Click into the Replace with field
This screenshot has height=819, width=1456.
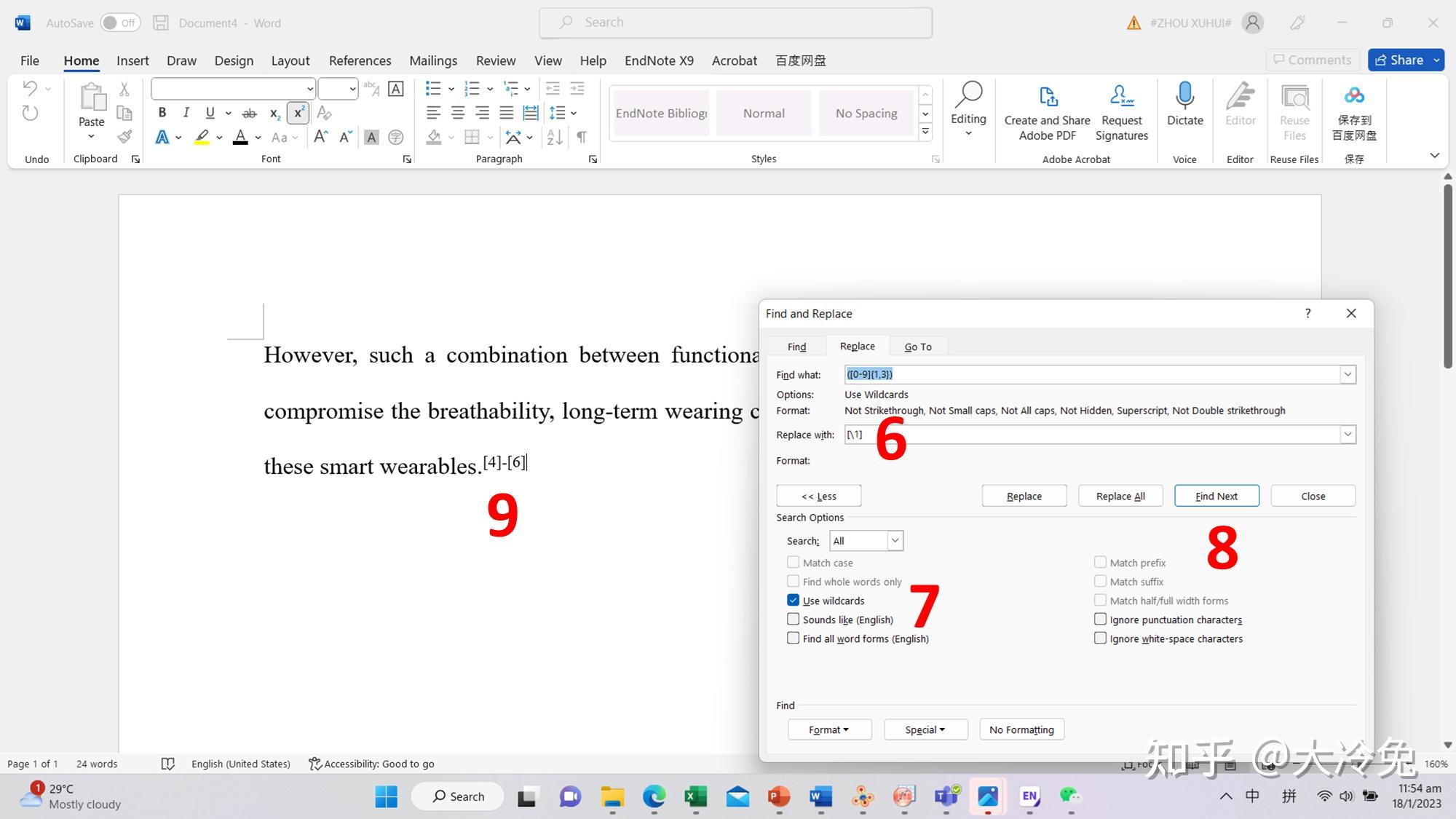(x=1092, y=435)
